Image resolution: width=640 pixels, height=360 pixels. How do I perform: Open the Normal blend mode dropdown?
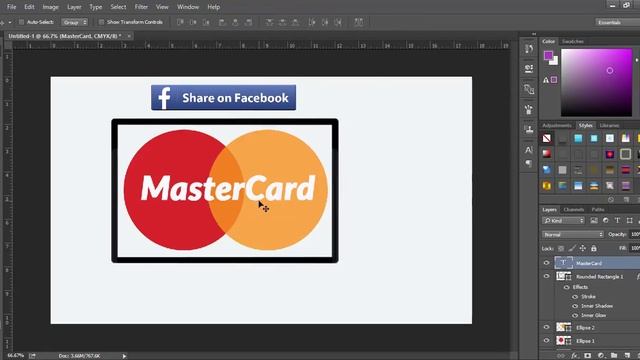[x=573, y=234]
